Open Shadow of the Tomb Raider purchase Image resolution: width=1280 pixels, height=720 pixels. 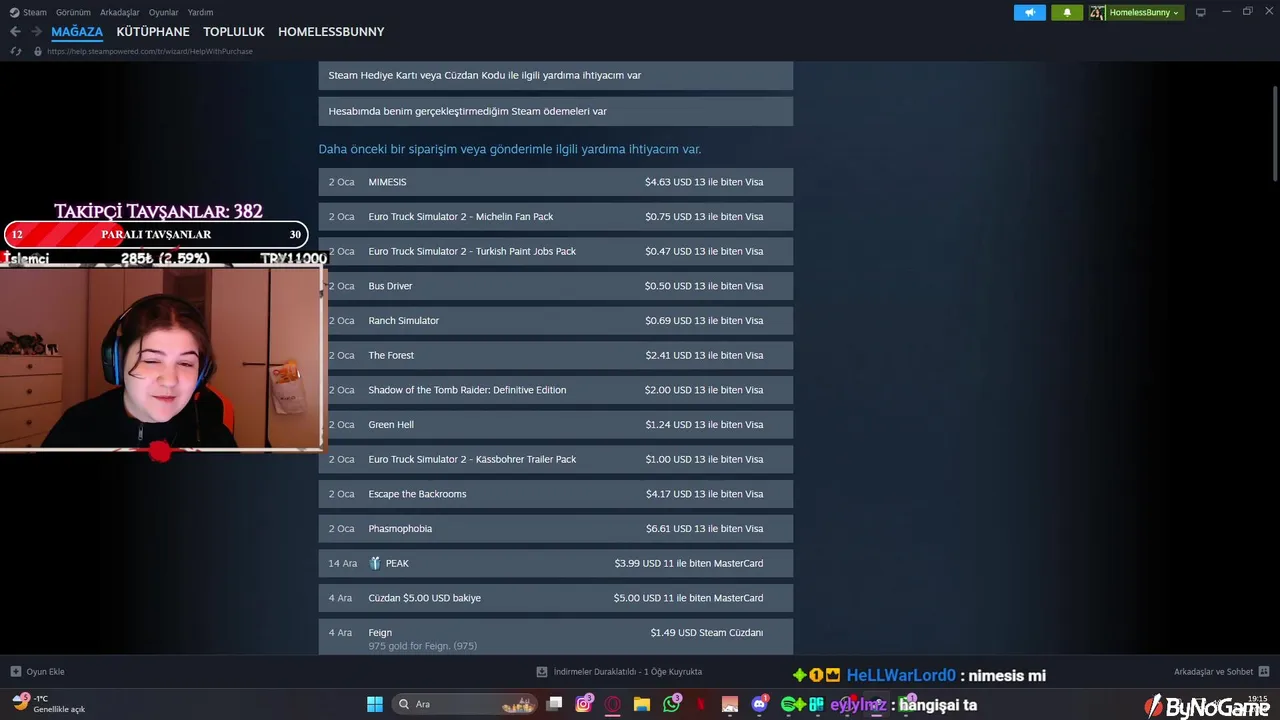[556, 390]
